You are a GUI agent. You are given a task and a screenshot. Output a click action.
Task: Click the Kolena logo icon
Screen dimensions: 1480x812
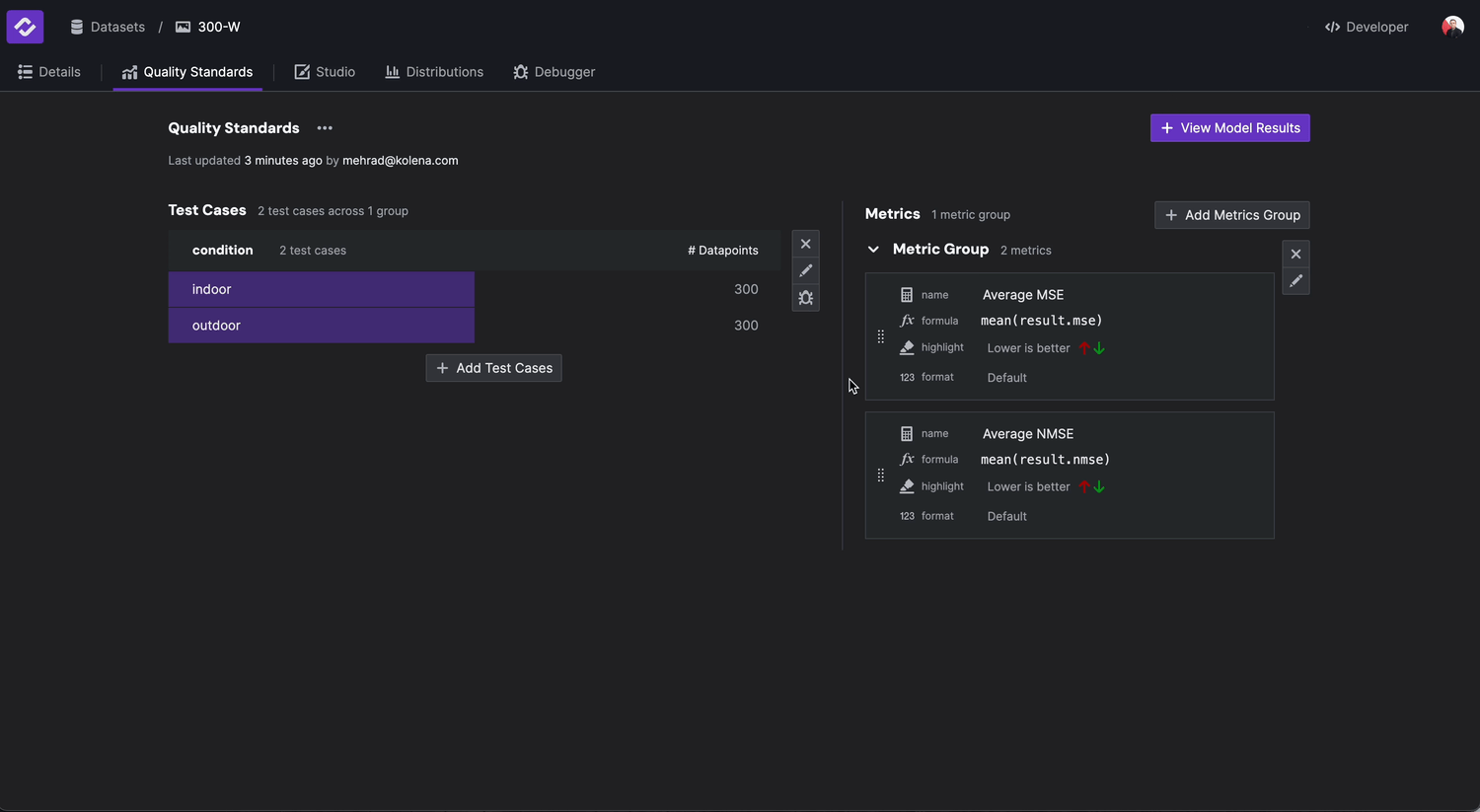pyautogui.click(x=25, y=27)
